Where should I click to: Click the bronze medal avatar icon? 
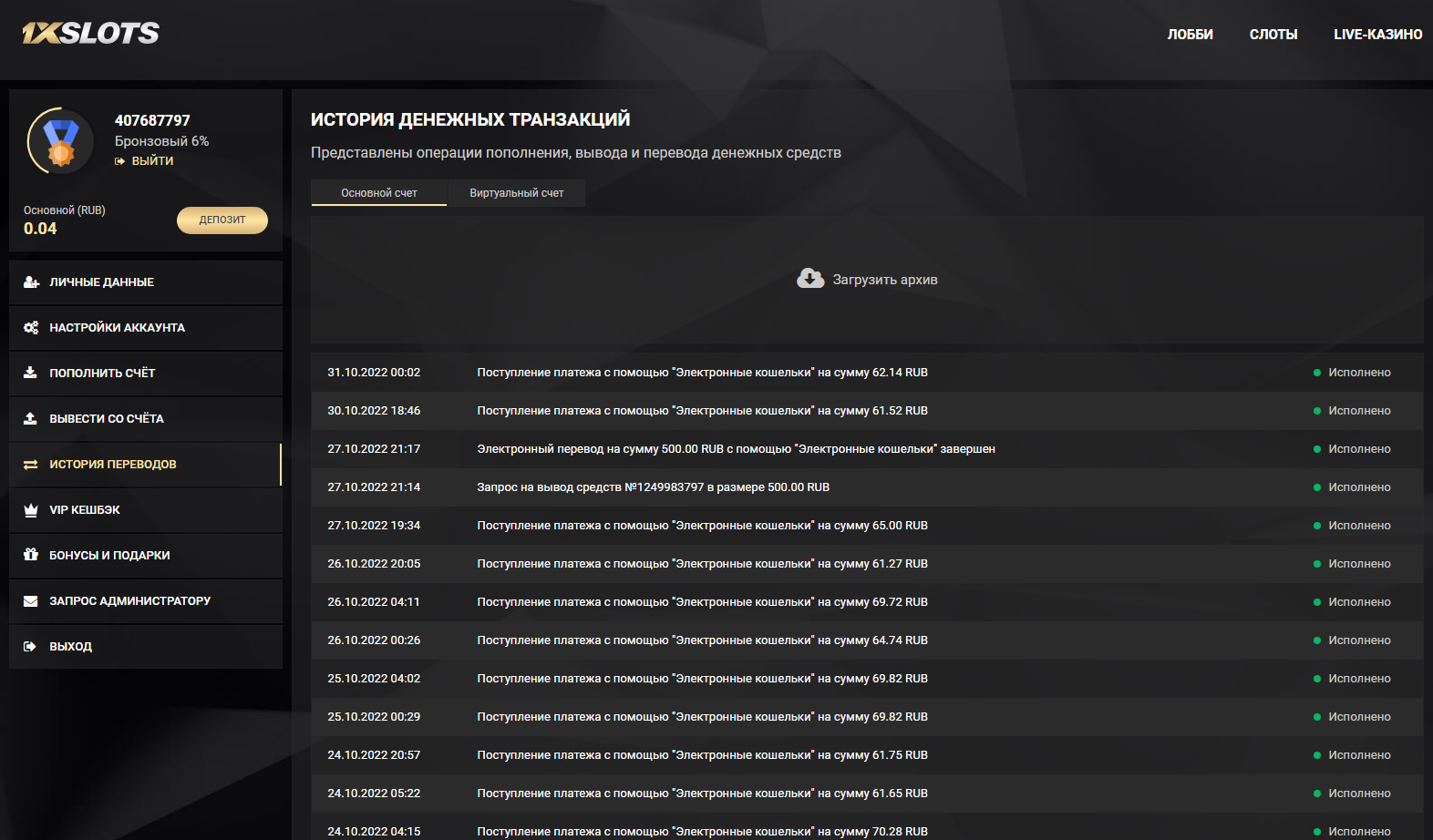(x=61, y=141)
